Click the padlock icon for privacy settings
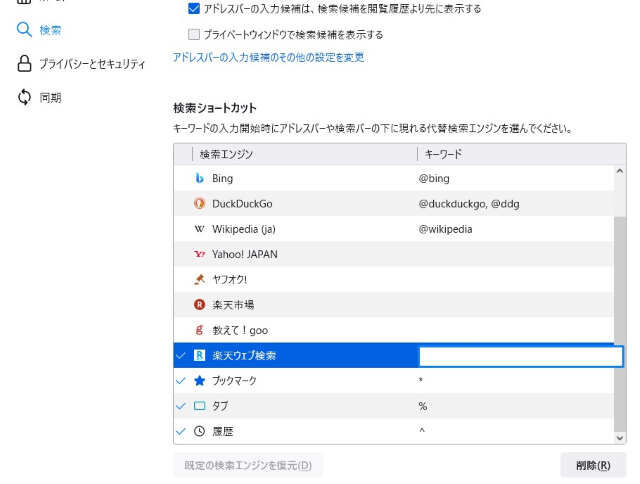The image size is (640, 484). (x=24, y=64)
